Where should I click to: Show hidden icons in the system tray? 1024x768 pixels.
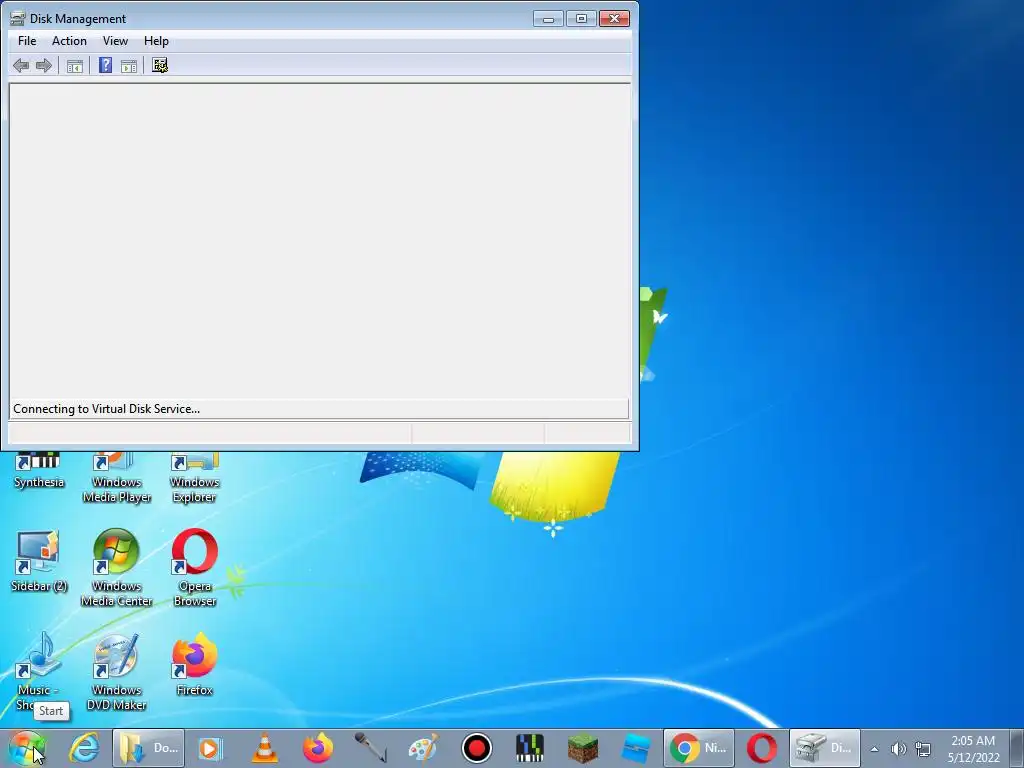(874, 749)
